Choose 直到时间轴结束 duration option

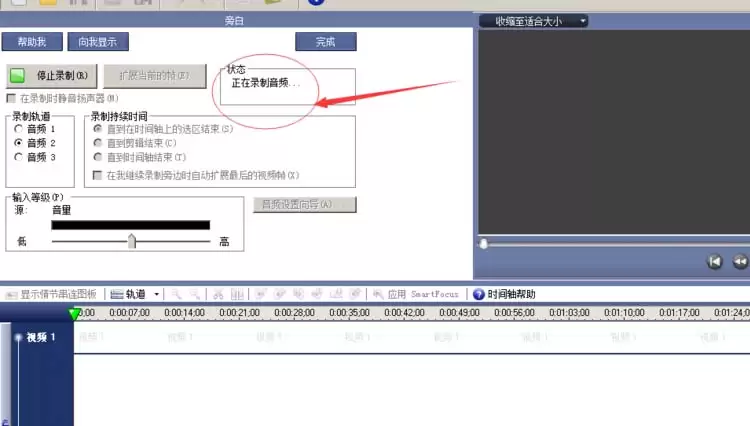point(98,157)
